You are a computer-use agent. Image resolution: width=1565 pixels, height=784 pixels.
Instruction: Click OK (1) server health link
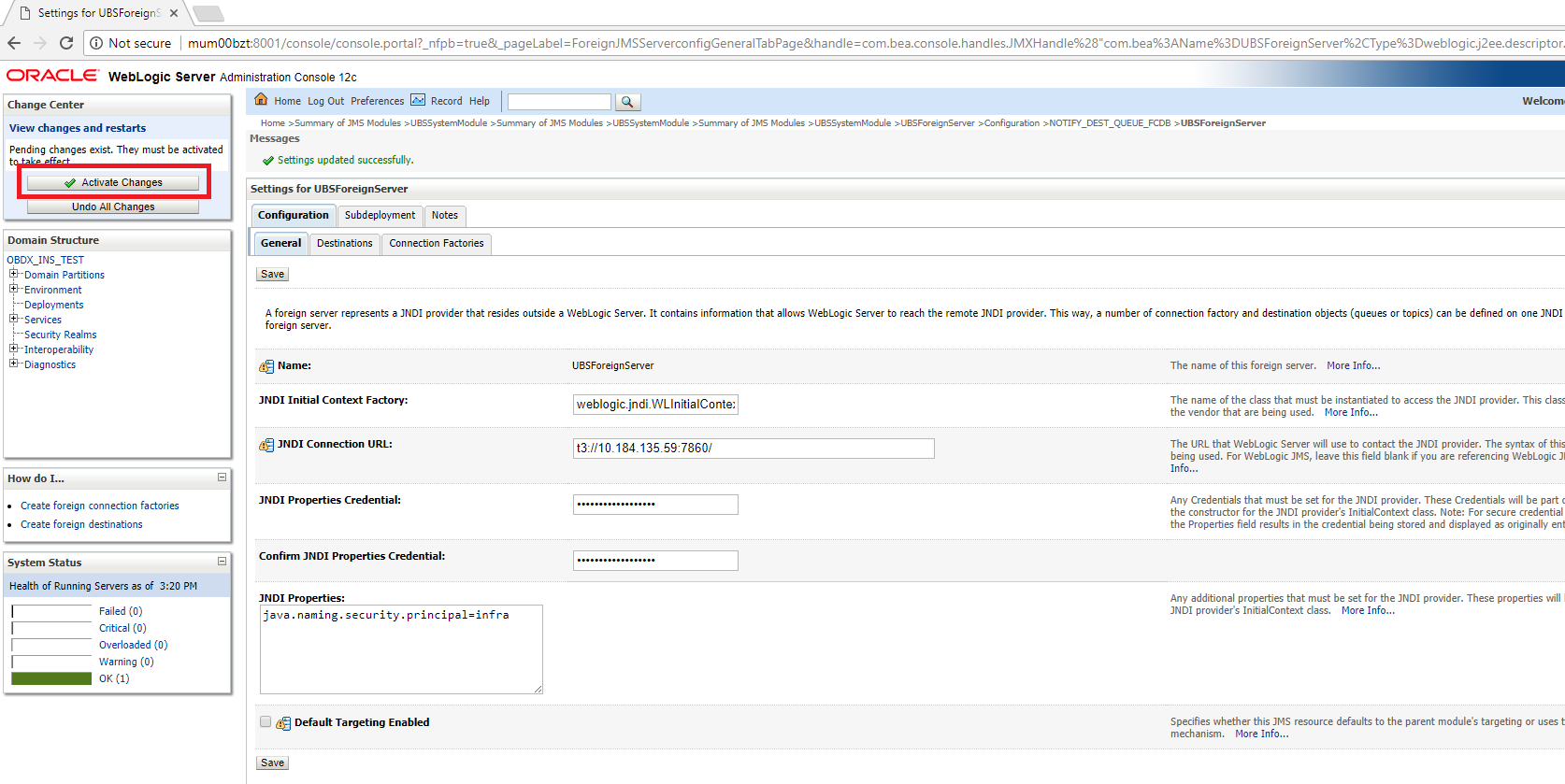click(x=114, y=678)
